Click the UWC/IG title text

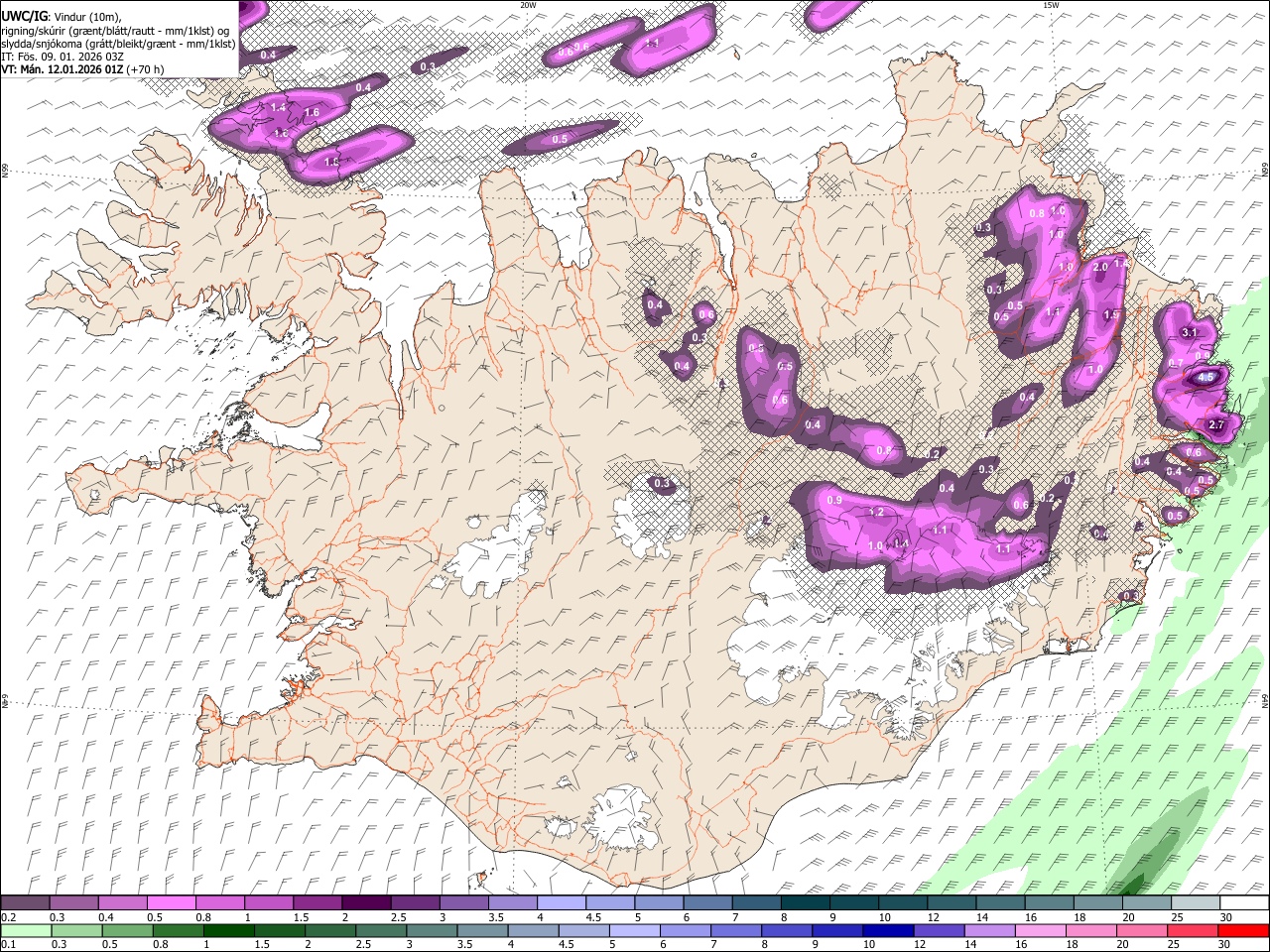coord(24,17)
